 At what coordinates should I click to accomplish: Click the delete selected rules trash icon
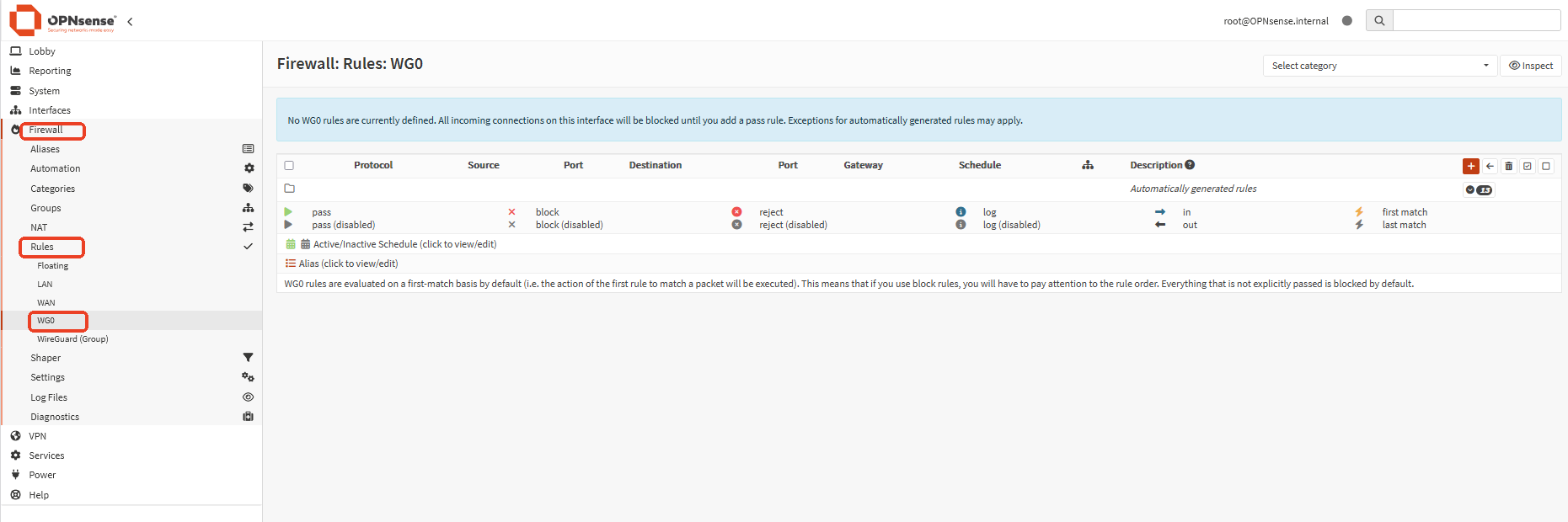(x=1508, y=166)
